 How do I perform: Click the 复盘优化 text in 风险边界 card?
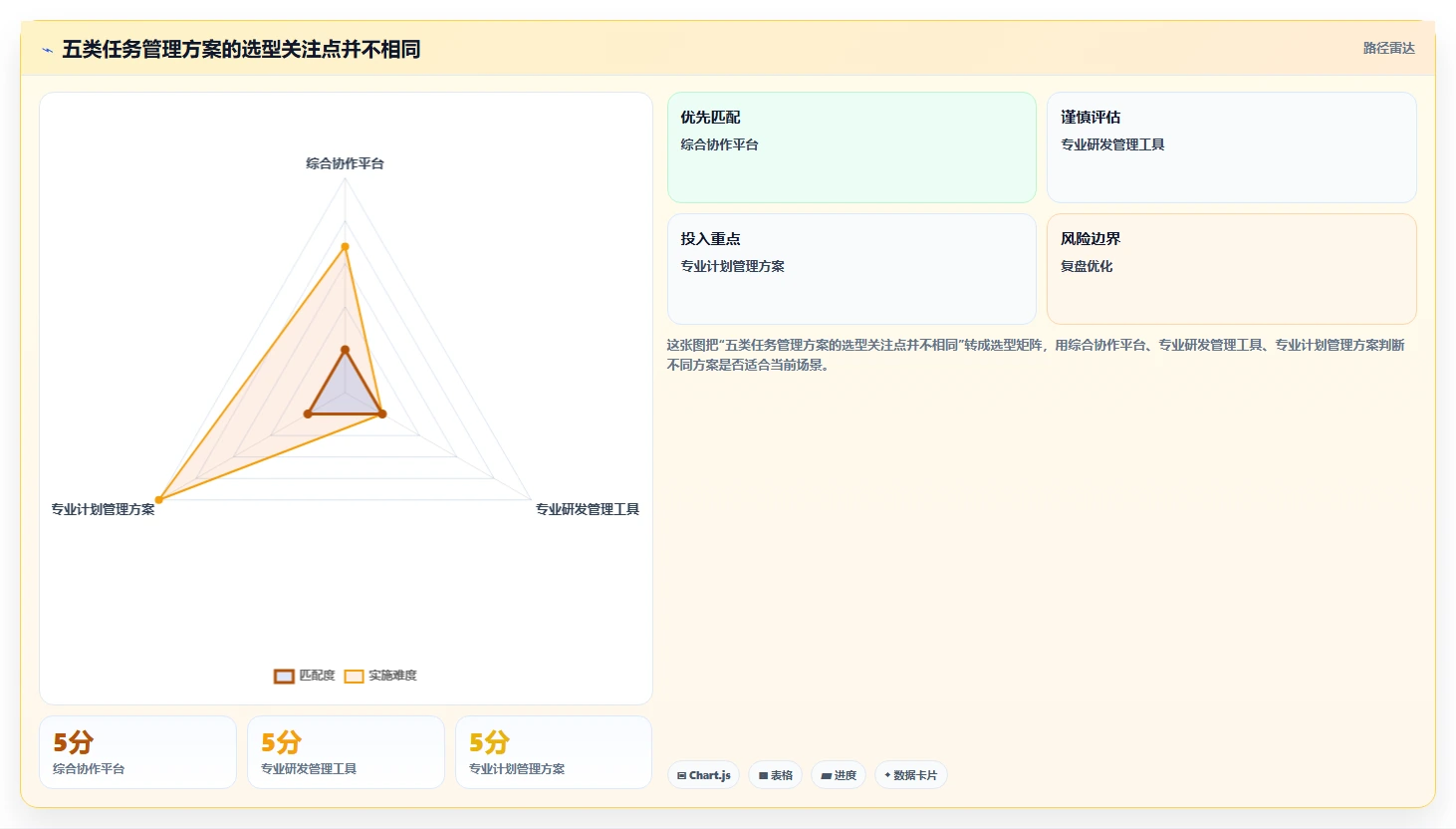pyautogui.click(x=1087, y=266)
